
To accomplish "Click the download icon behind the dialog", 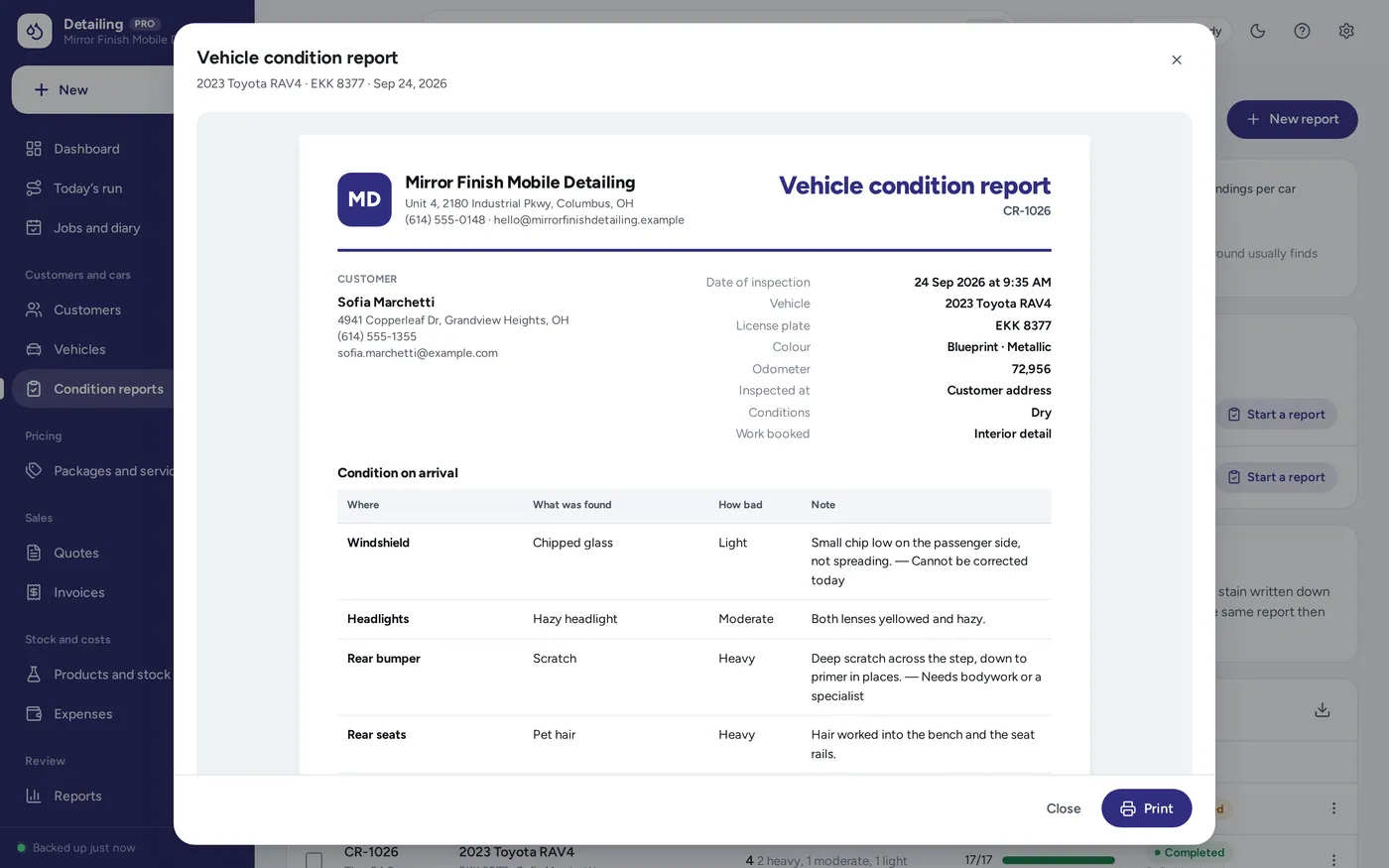I will [1323, 710].
